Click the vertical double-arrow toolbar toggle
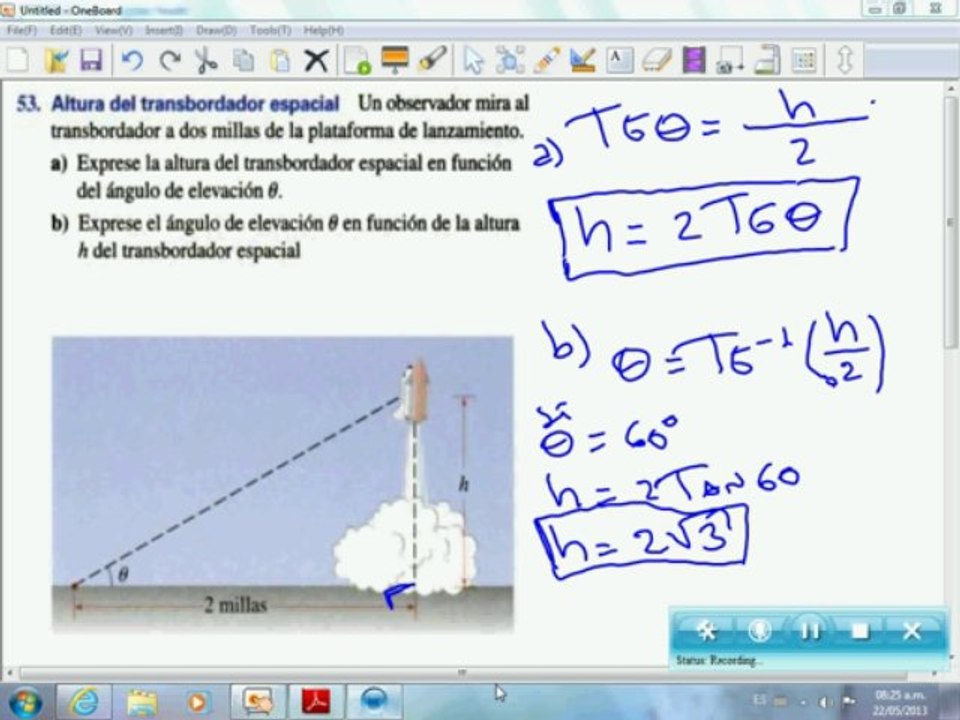The height and width of the screenshot is (720, 960). 845,61
